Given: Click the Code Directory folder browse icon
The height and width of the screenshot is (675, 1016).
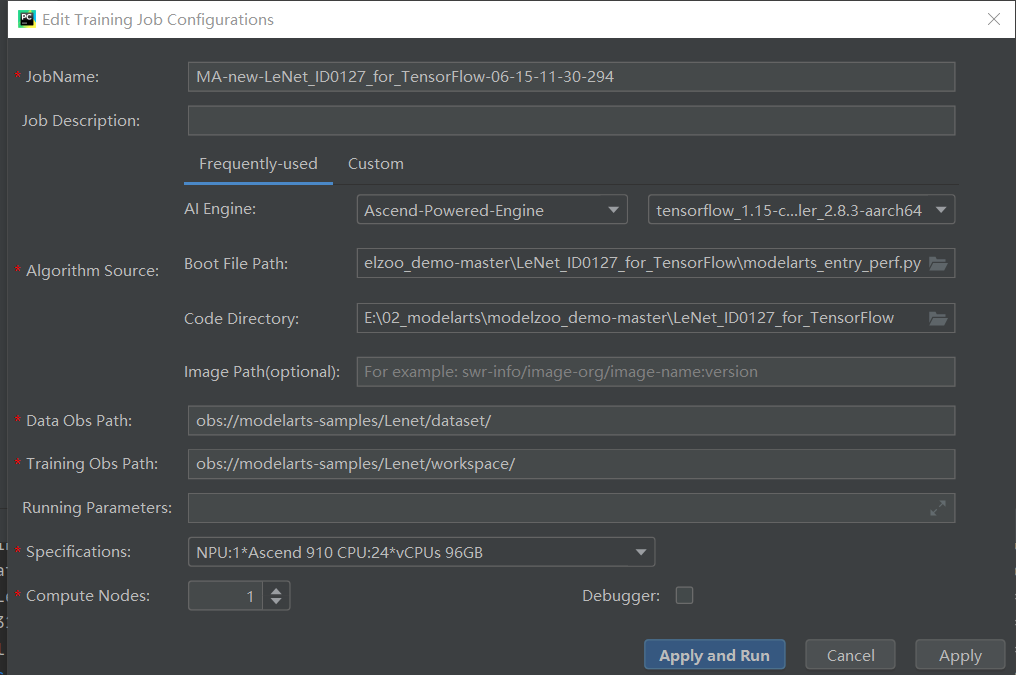Looking at the screenshot, I should [x=937, y=319].
